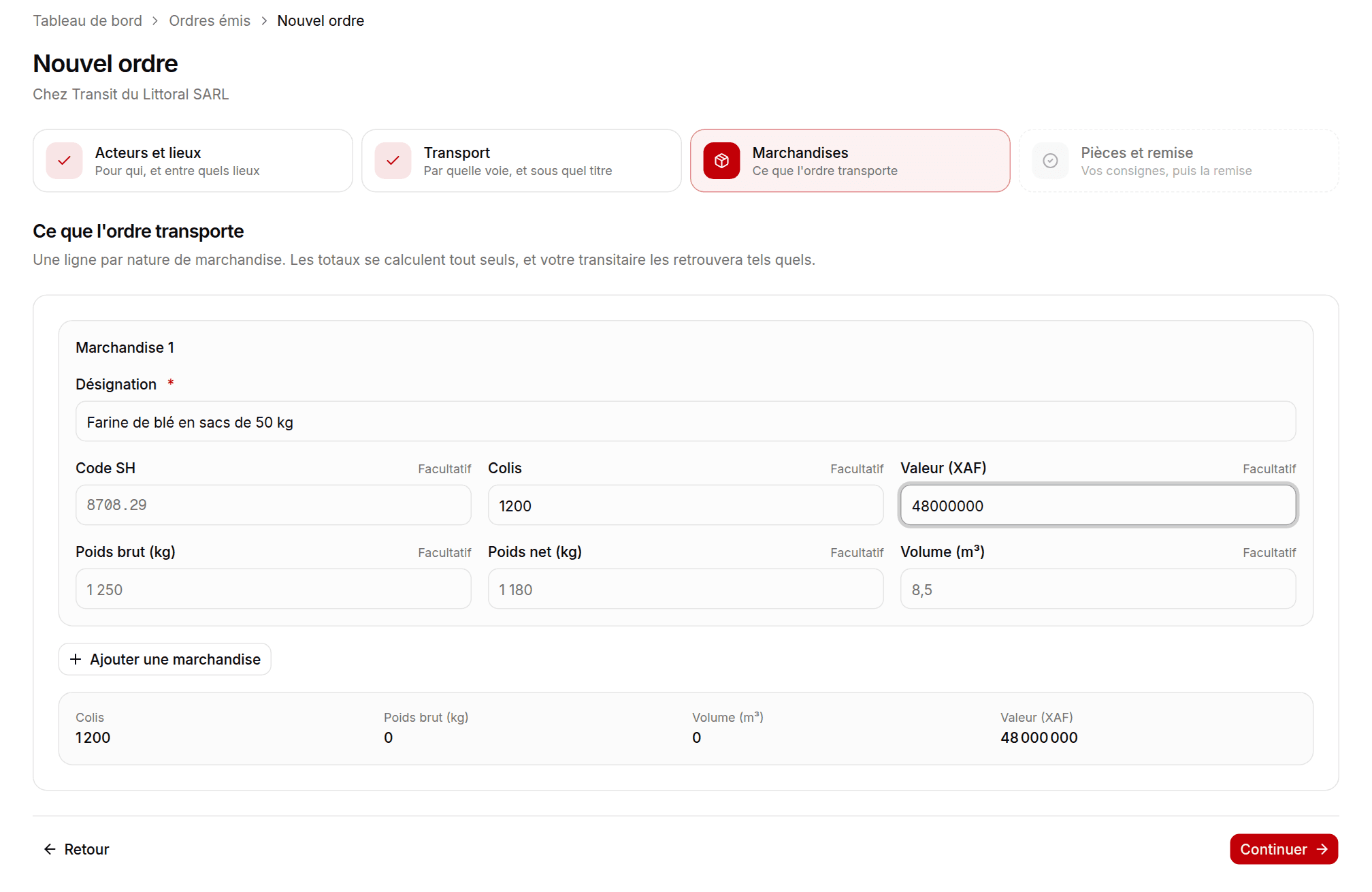Focus the Désignation text field
Image resolution: width=1372 pixels, height=892 pixels.
(x=685, y=421)
